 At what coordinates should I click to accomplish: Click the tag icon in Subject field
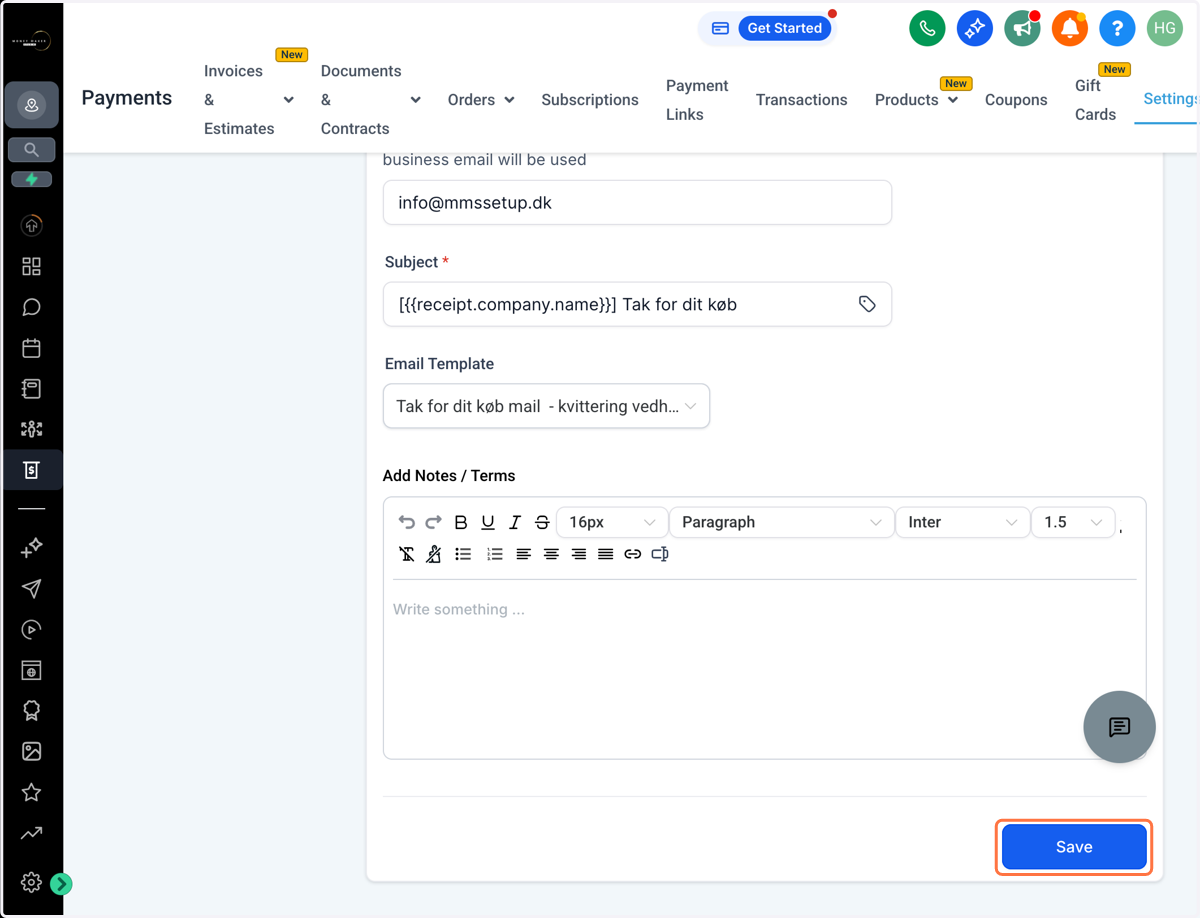point(867,304)
